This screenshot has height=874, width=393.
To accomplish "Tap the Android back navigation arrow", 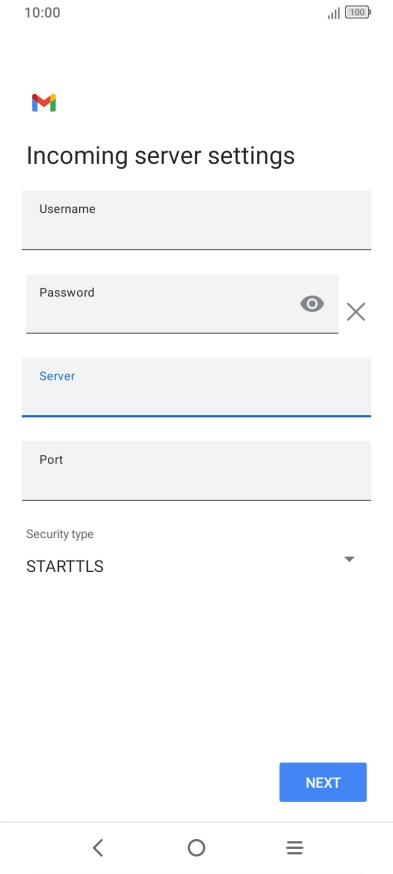I will click(98, 848).
